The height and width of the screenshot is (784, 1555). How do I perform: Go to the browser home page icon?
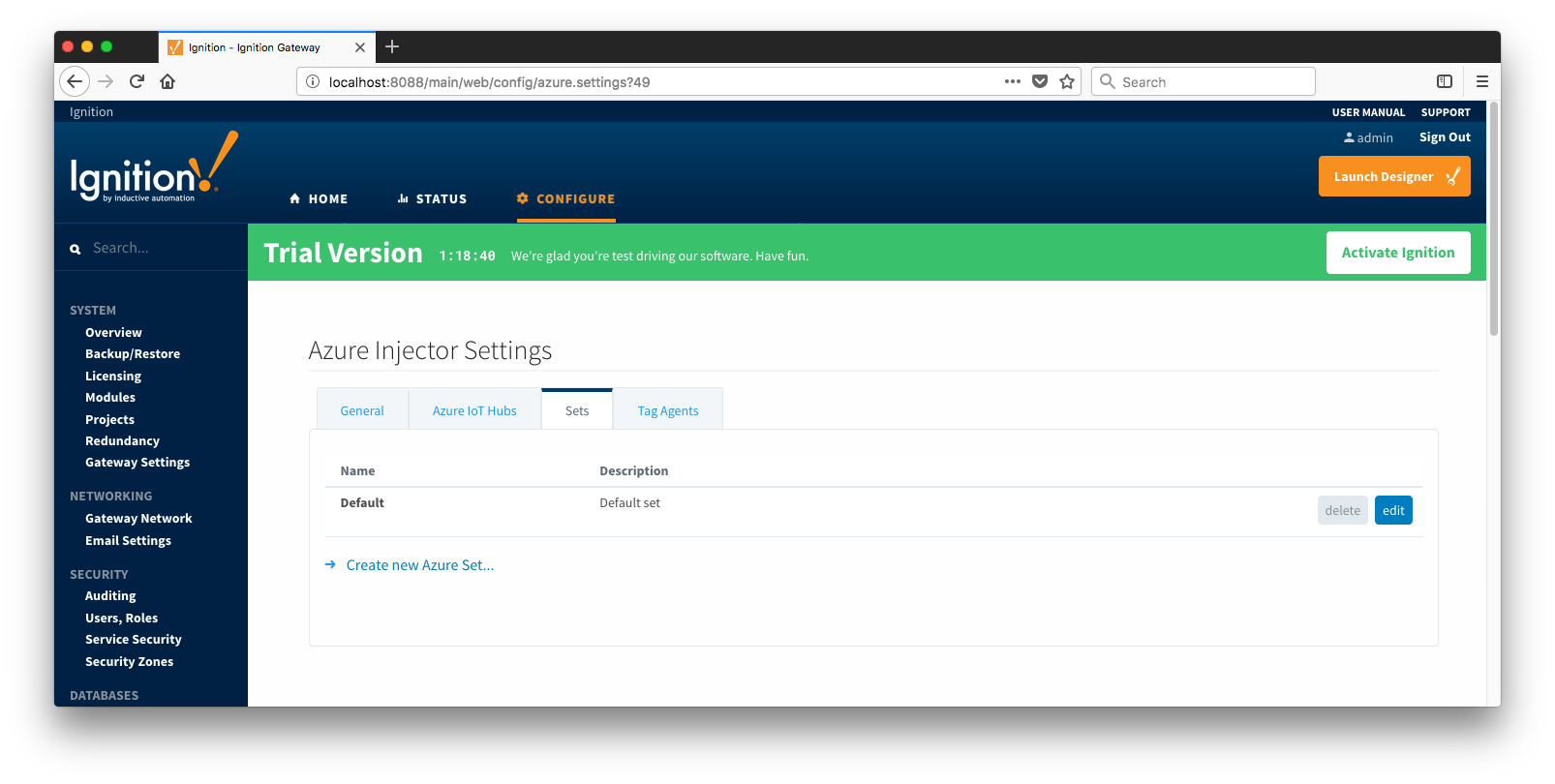[168, 81]
